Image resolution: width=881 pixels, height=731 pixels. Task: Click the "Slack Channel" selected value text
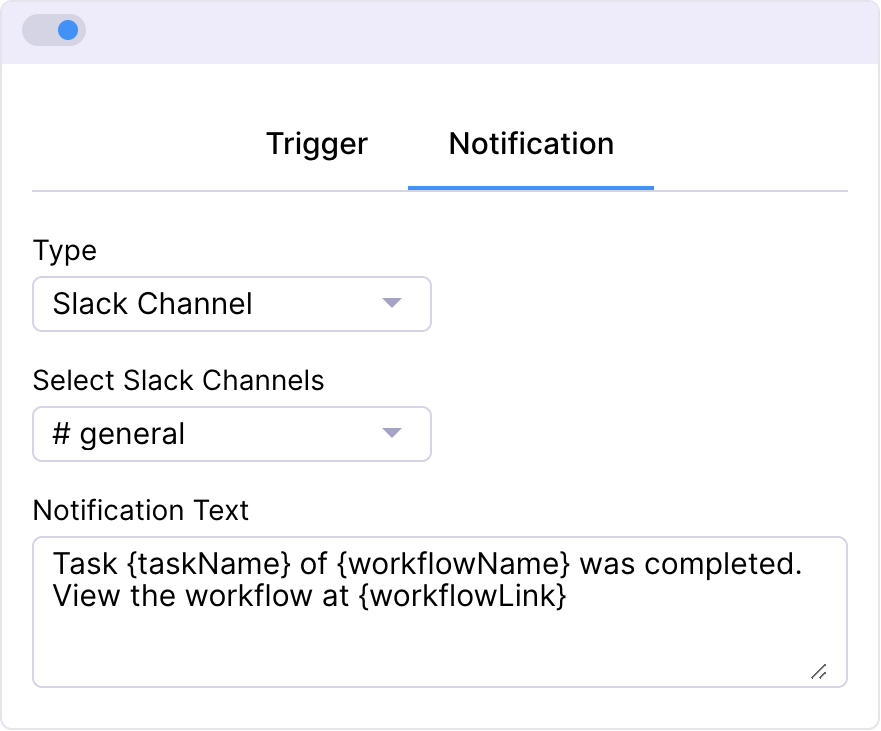pyautogui.click(x=153, y=304)
